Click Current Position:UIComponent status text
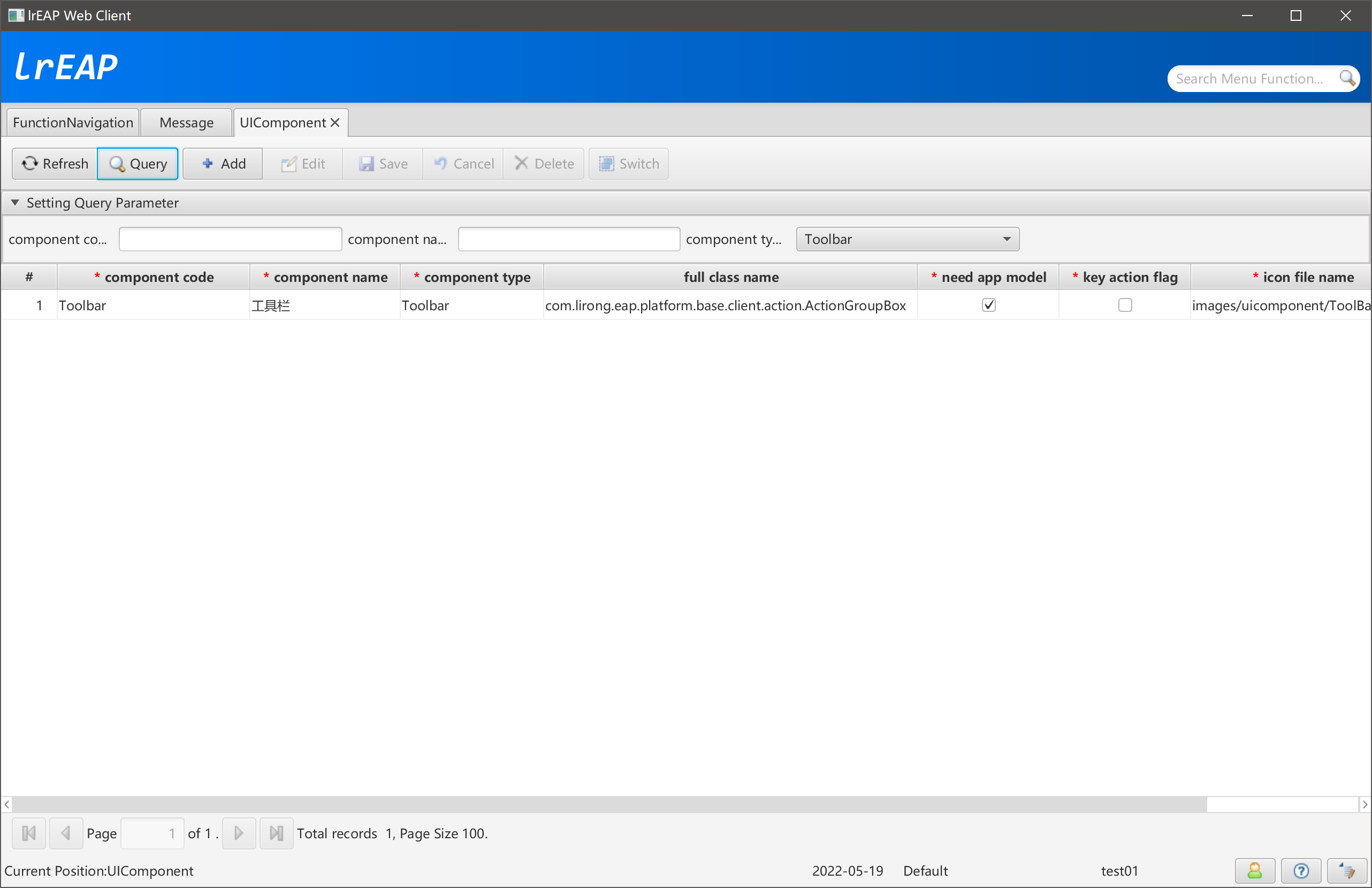 pos(99,870)
